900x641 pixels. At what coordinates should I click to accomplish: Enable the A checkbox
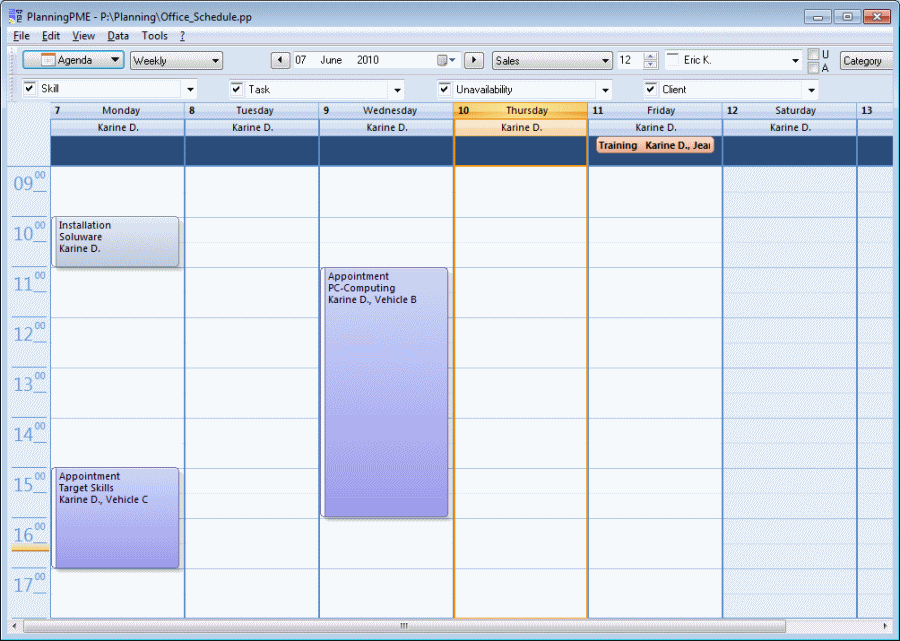click(x=813, y=68)
